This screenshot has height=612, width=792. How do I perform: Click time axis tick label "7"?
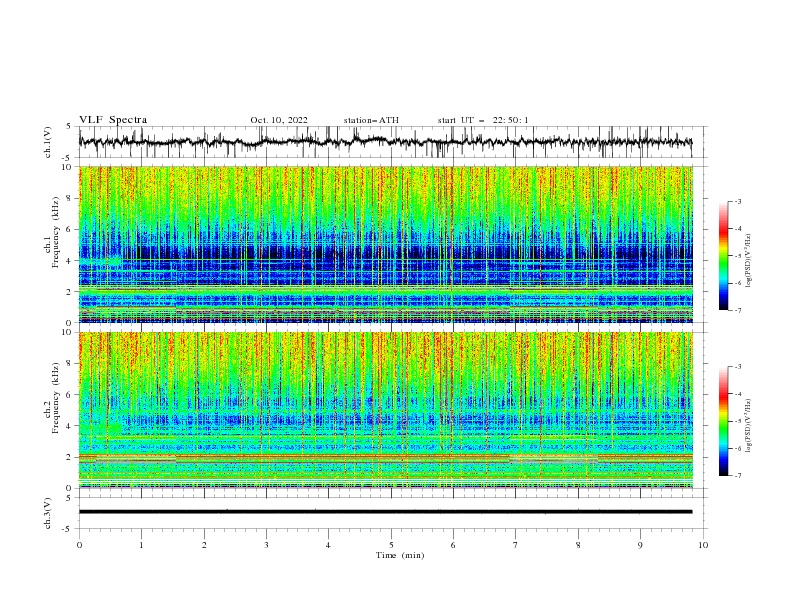pos(516,545)
